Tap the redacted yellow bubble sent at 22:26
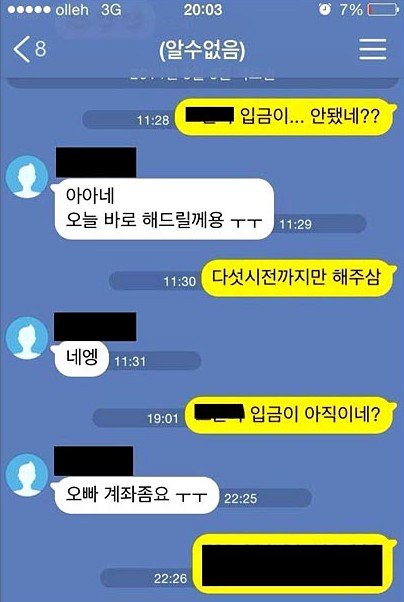Viewport: 404px width, 602px height. [294, 564]
